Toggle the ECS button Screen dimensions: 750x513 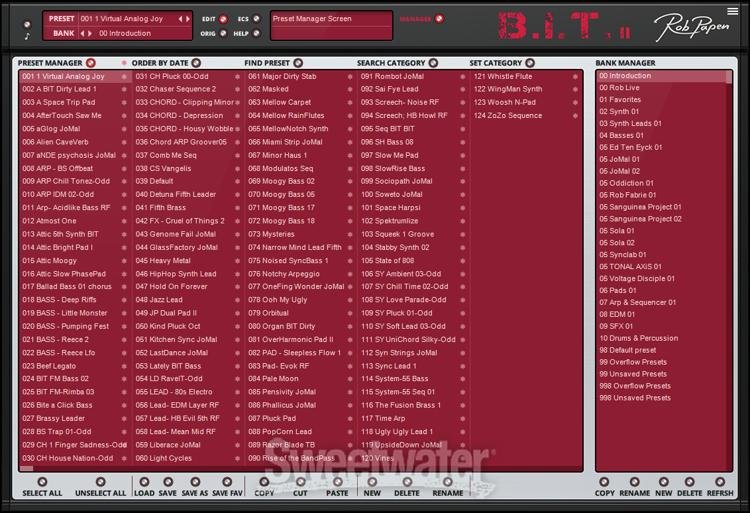point(256,19)
